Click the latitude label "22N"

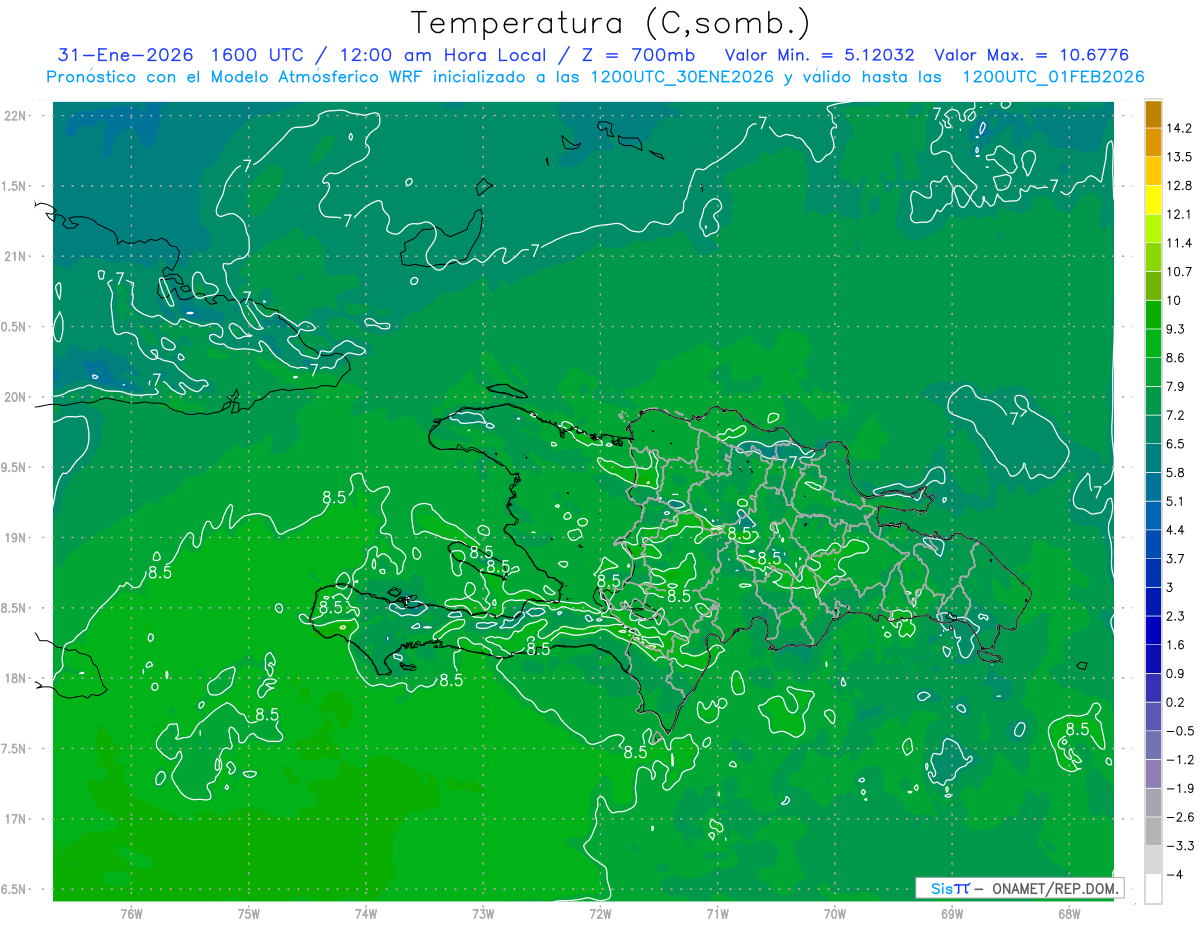17,116
